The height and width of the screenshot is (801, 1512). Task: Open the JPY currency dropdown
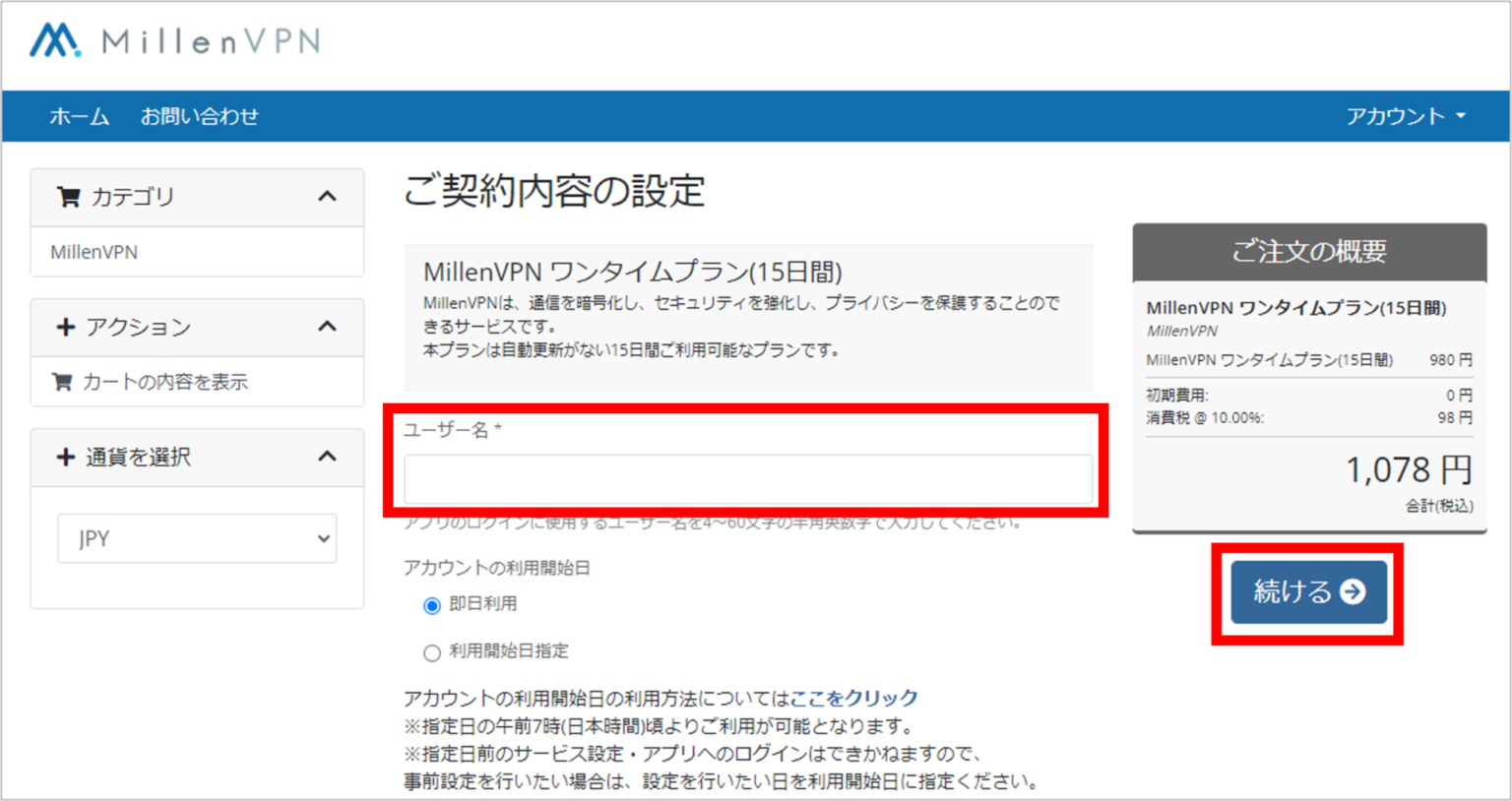(196, 538)
